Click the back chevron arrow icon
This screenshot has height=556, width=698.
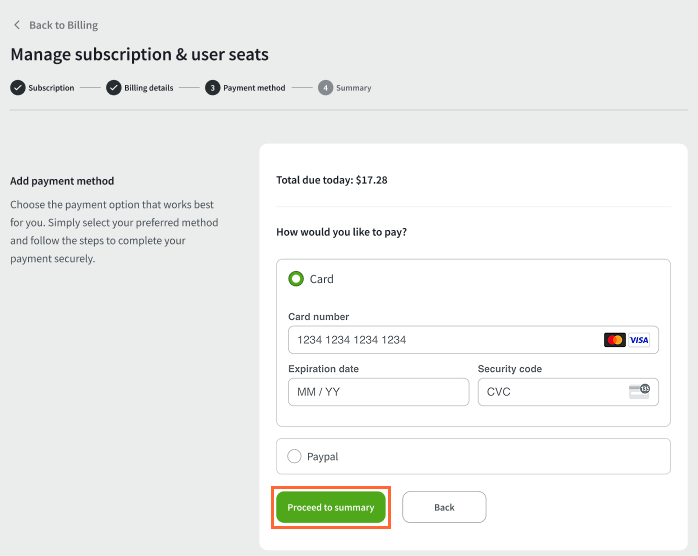tap(17, 25)
